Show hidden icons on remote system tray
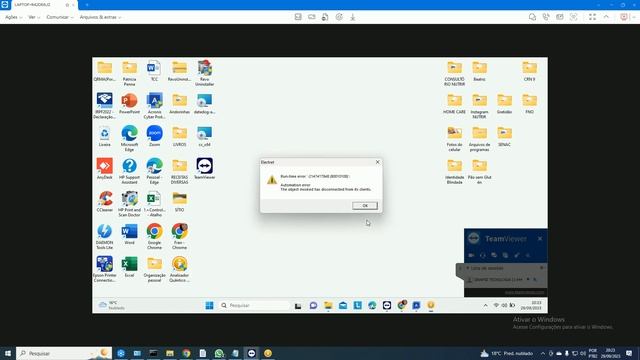The image size is (640, 360). click(x=485, y=305)
